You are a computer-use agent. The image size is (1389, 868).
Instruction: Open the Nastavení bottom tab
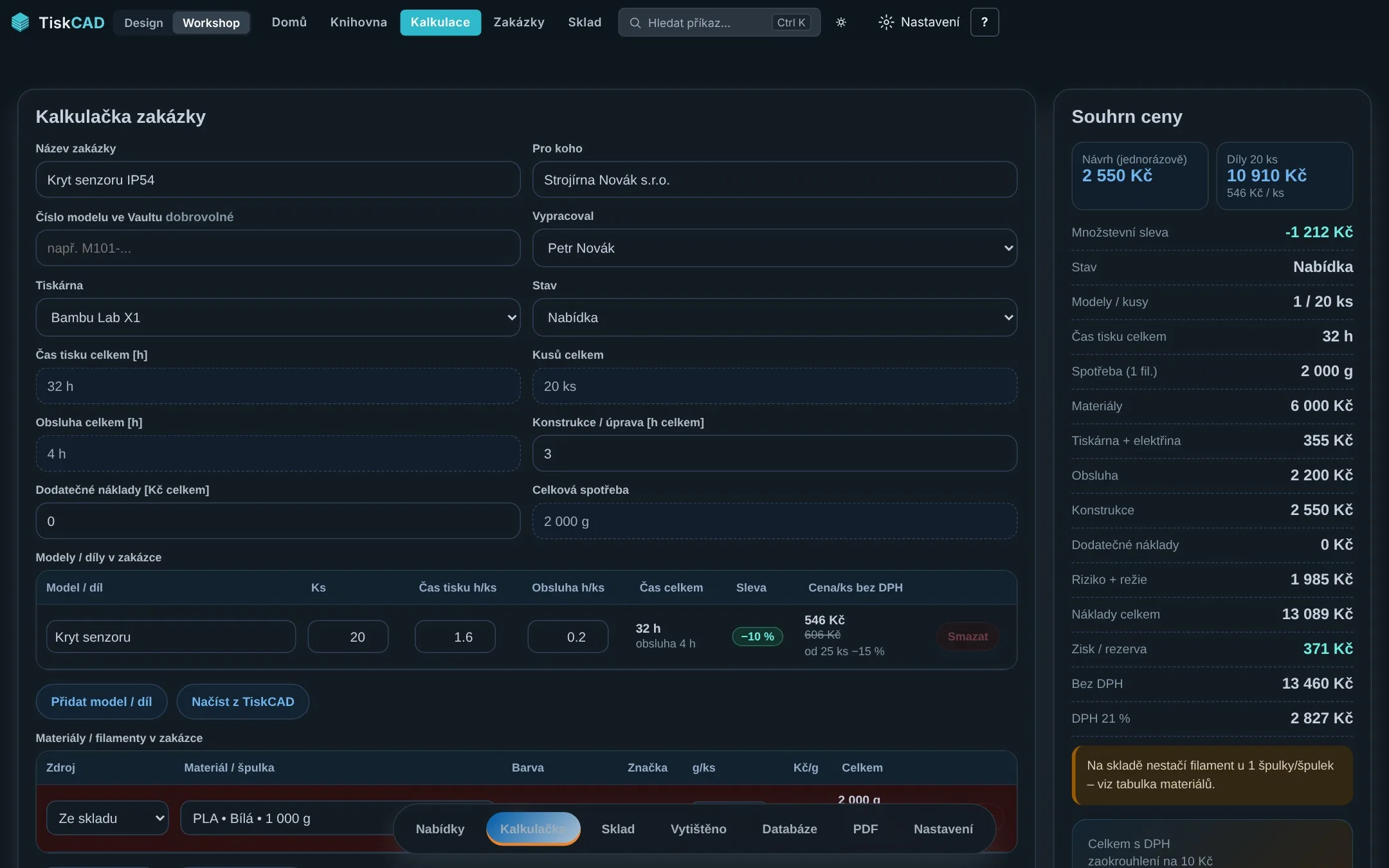[943, 829]
